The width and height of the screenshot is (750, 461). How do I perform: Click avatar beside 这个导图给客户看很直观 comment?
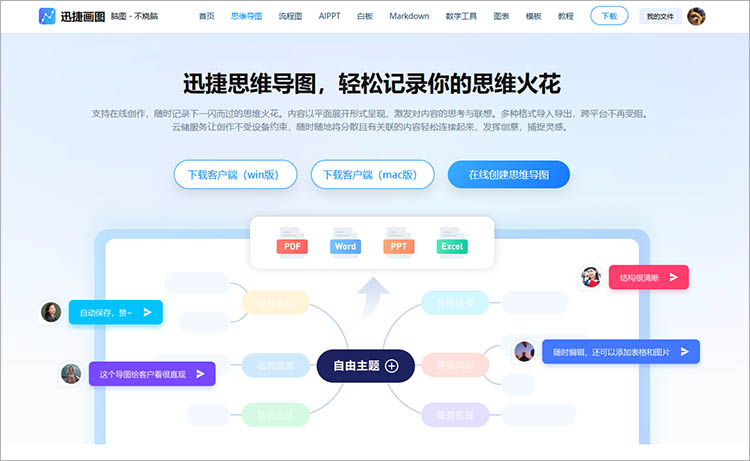(71, 374)
